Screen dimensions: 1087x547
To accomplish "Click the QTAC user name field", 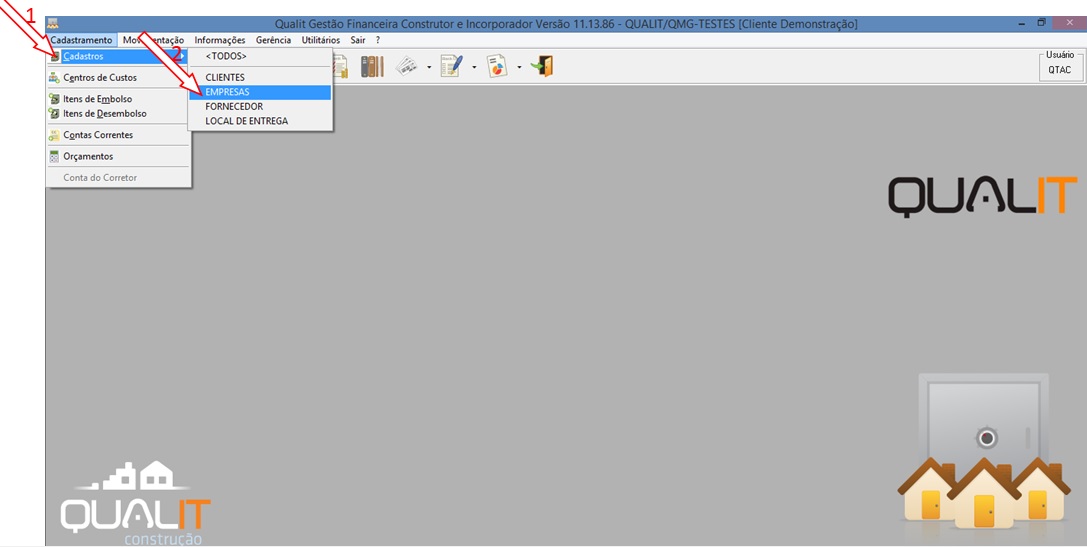I will pos(1059,70).
